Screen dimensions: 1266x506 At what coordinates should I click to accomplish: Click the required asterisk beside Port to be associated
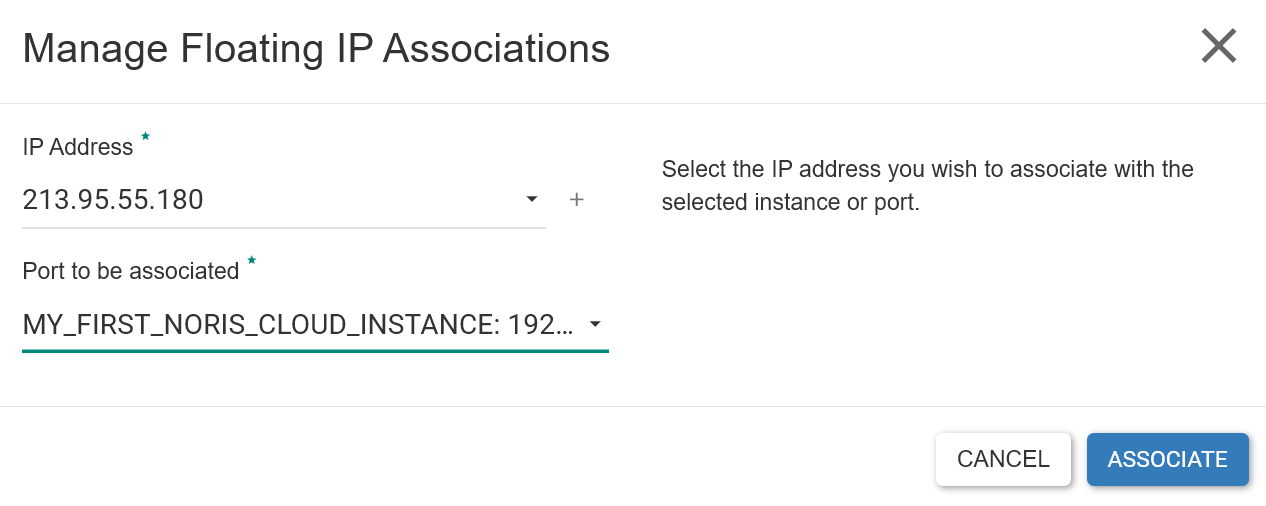pyautogui.click(x=251, y=260)
